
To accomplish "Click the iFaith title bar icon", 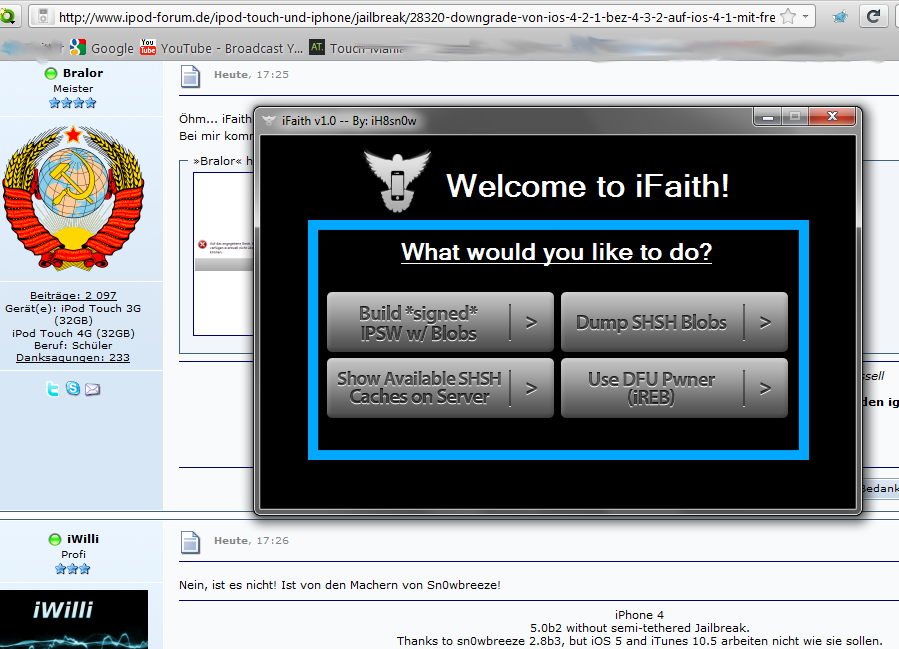I will pyautogui.click(x=268, y=120).
